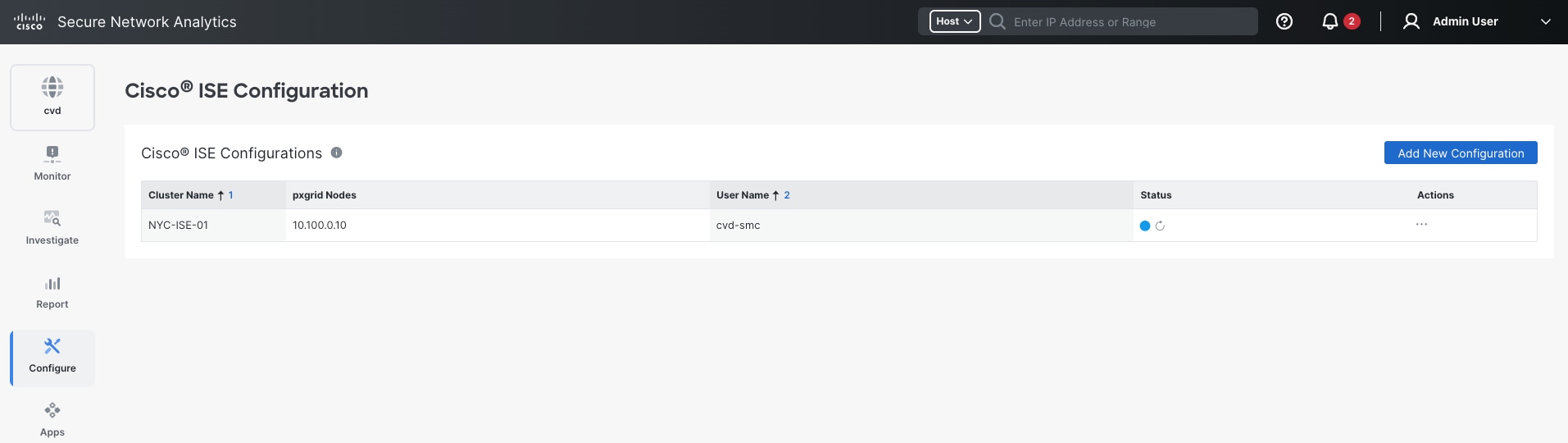Viewport: 1568px width, 443px height.
Task: Click the refresh status icon for NYC-ISE-01
Action: tap(1160, 226)
